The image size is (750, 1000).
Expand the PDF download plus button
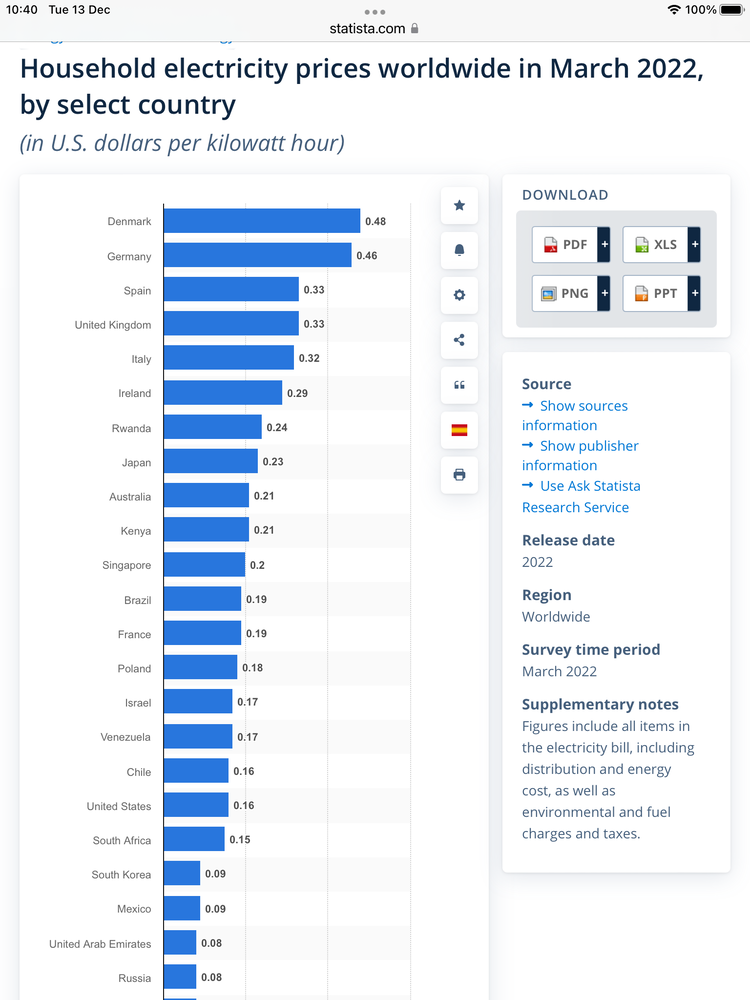(604, 244)
